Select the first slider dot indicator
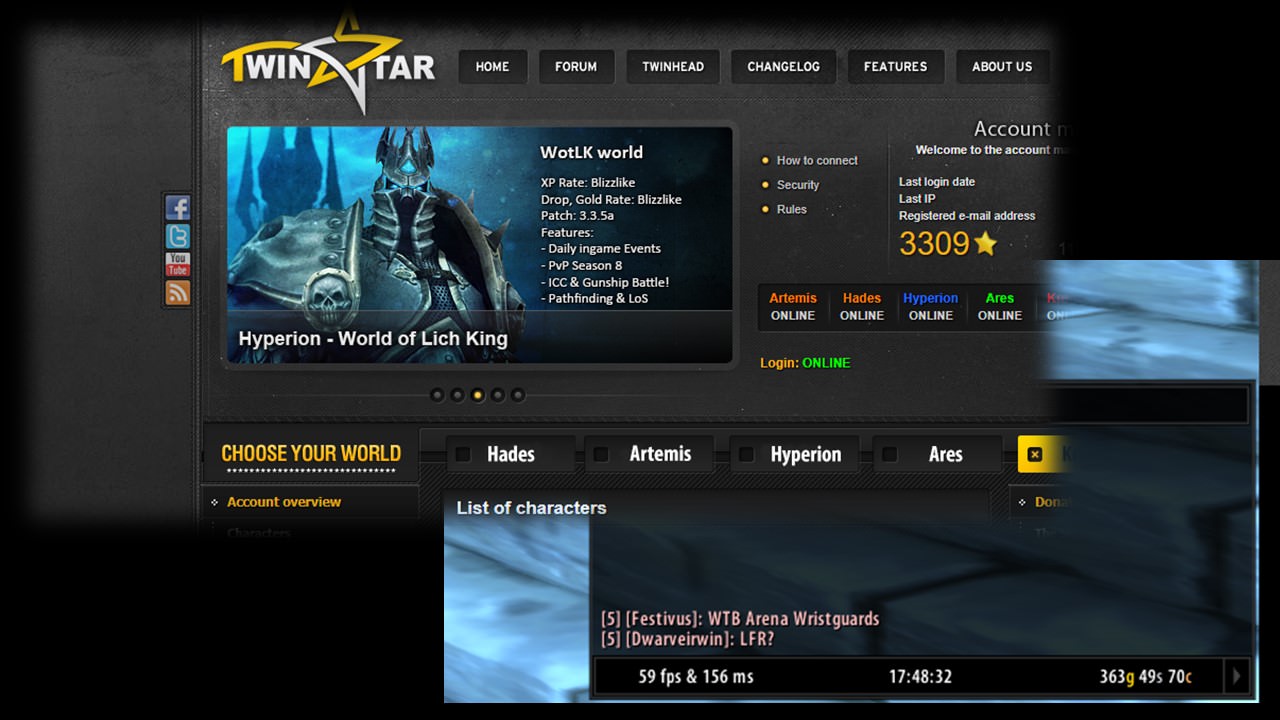1280x720 pixels. [437, 395]
